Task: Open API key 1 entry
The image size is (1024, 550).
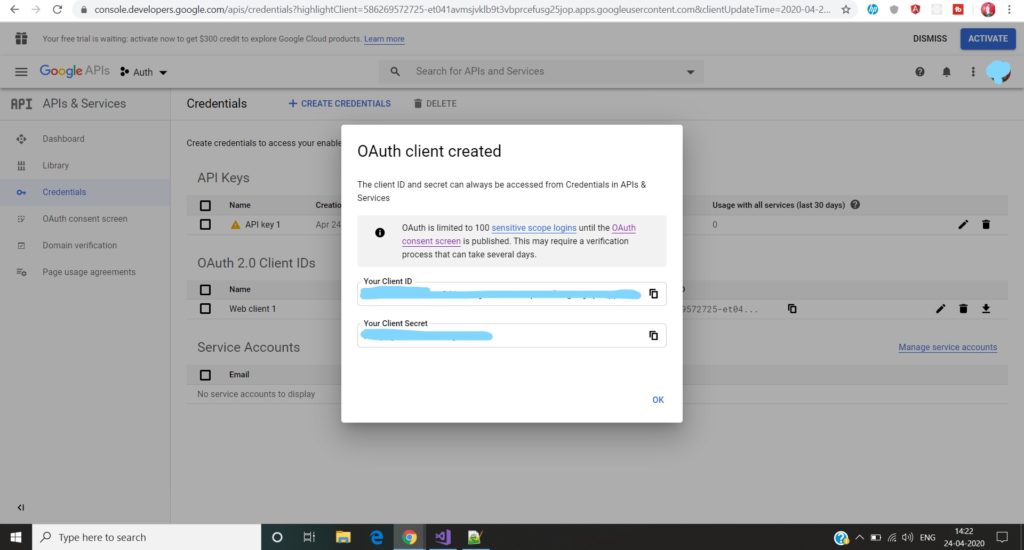Action: (263, 225)
